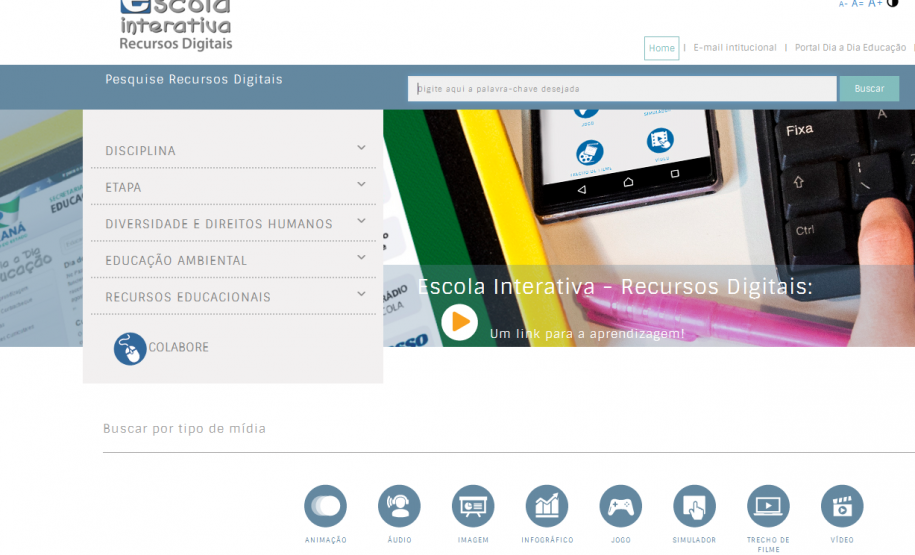
Task: Open the Animação media type icon
Action: tap(326, 505)
